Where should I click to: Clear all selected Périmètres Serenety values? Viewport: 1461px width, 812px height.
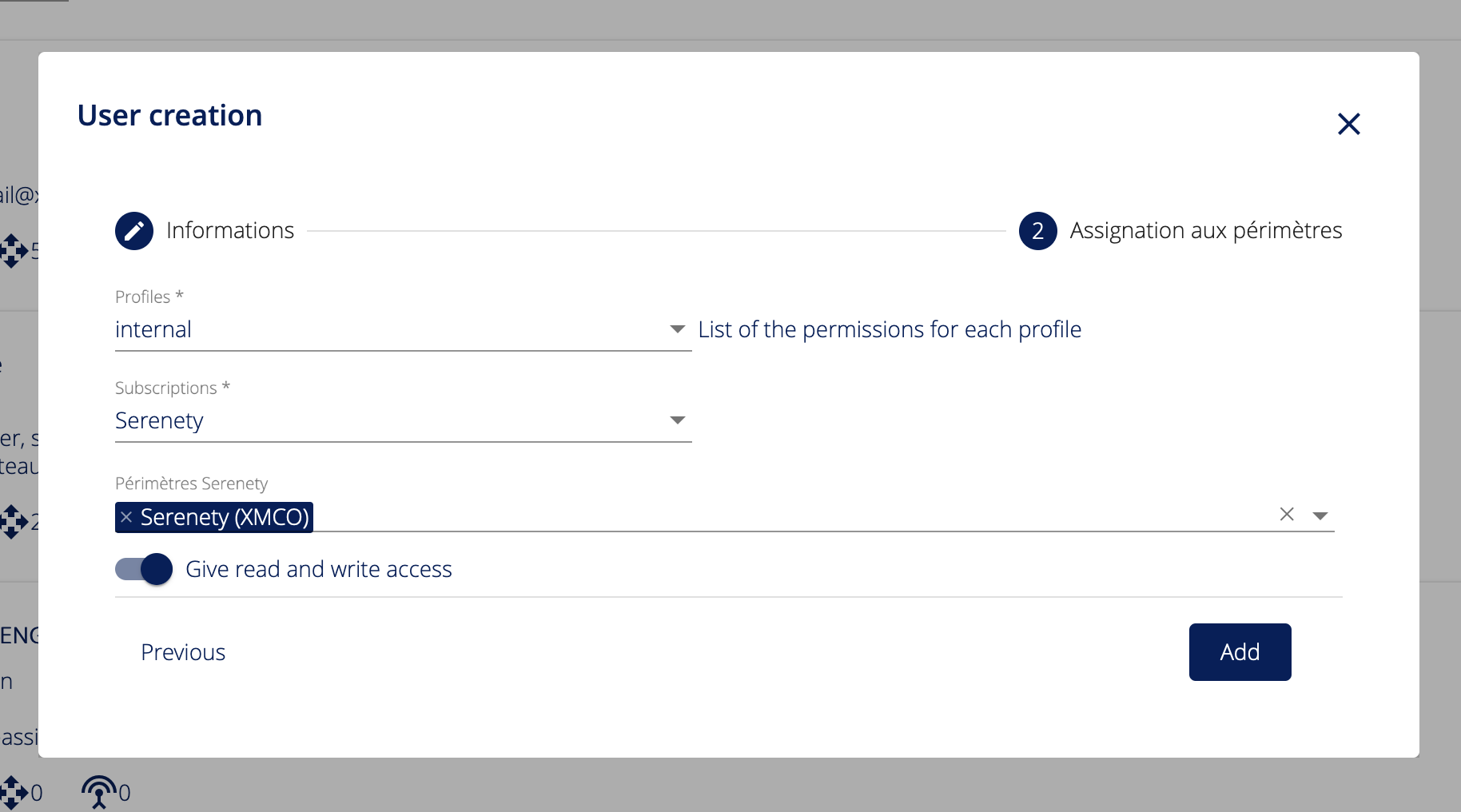tap(1287, 515)
